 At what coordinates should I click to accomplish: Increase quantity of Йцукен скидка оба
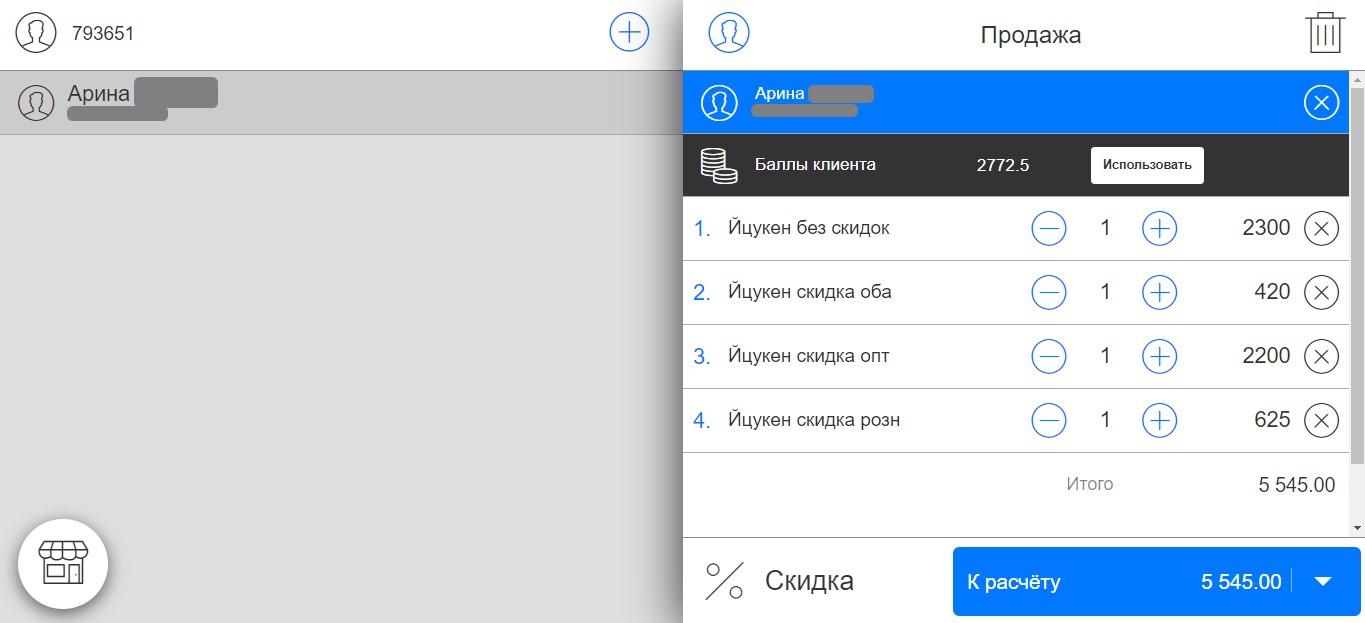click(x=1159, y=293)
